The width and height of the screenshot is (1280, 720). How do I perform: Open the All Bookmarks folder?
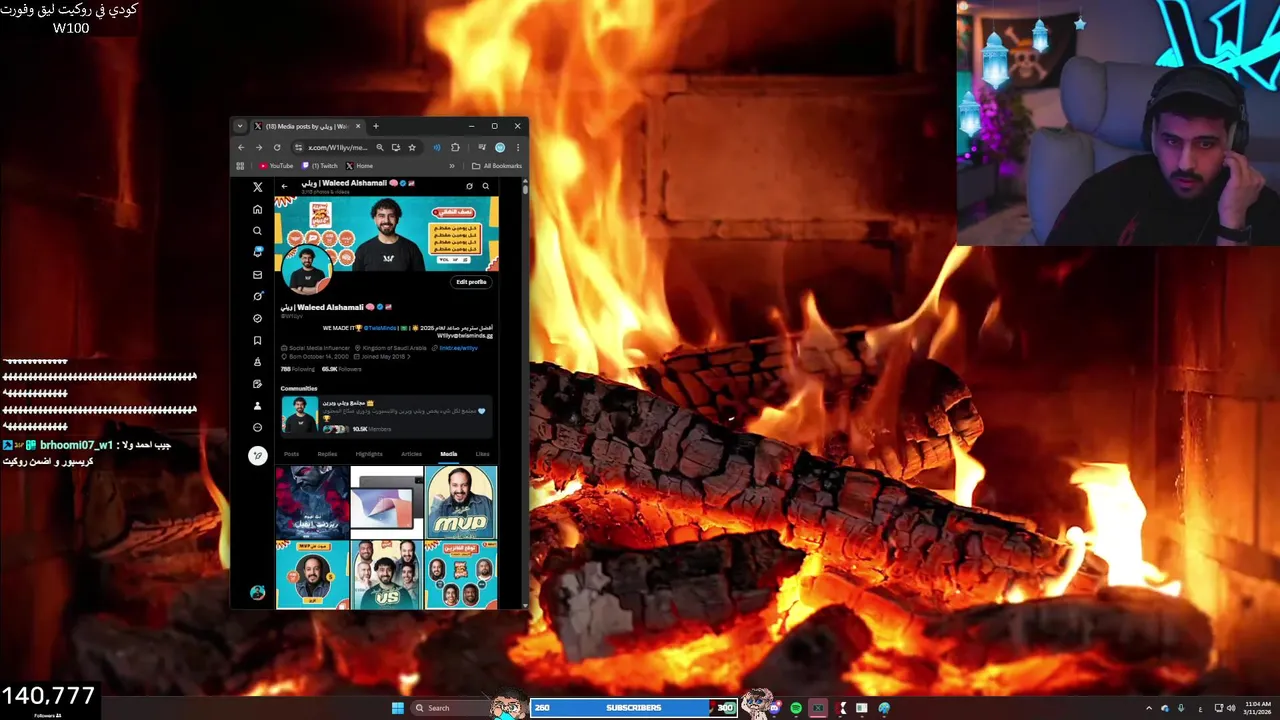click(497, 166)
